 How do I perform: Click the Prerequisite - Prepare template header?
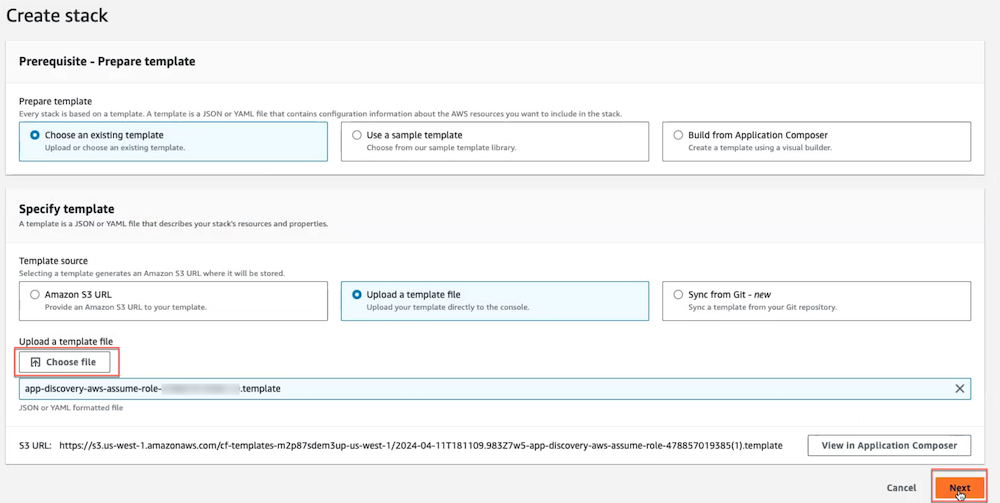(107, 61)
